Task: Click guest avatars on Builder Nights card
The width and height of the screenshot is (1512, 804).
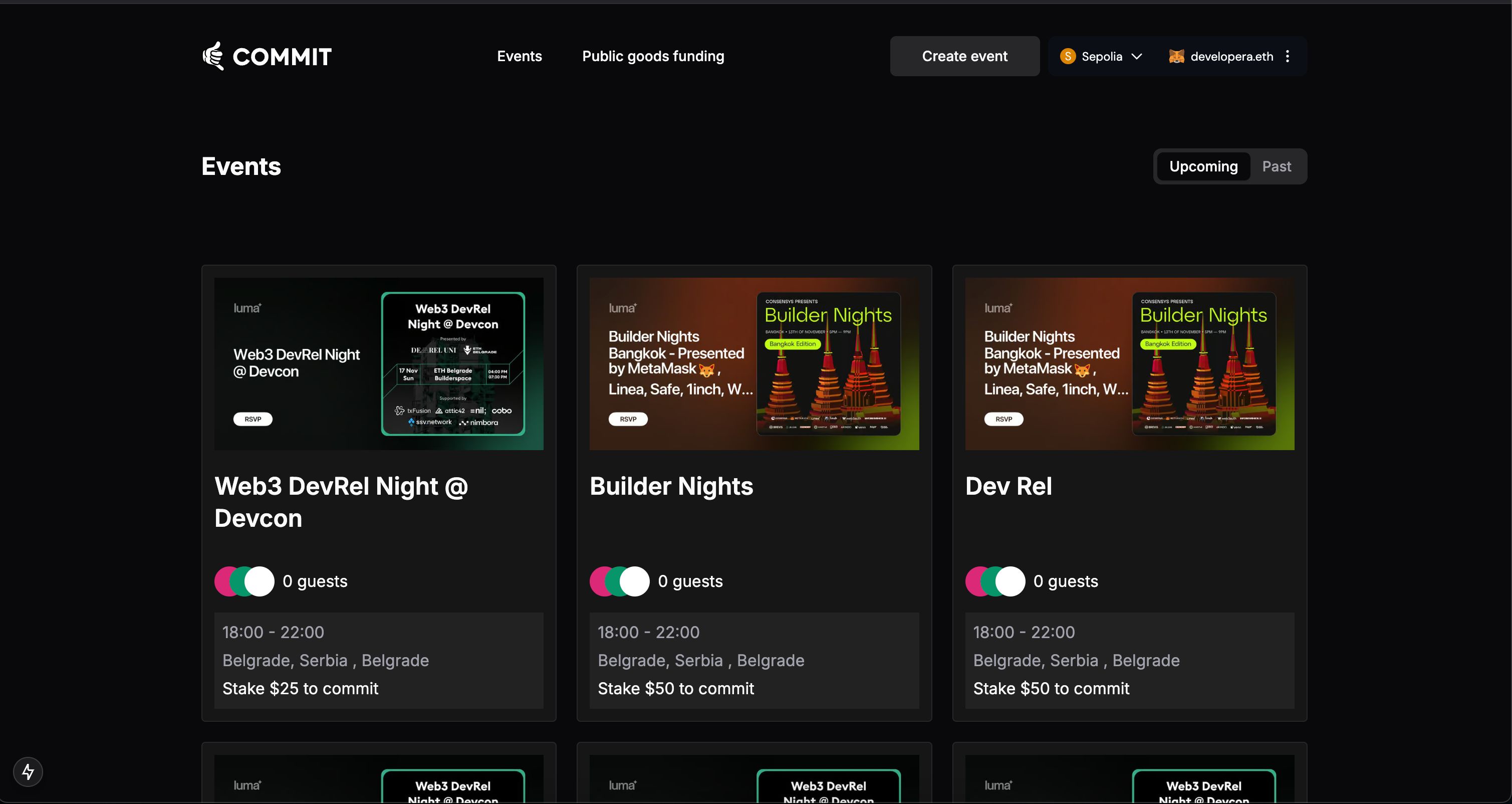Action: pyautogui.click(x=620, y=581)
